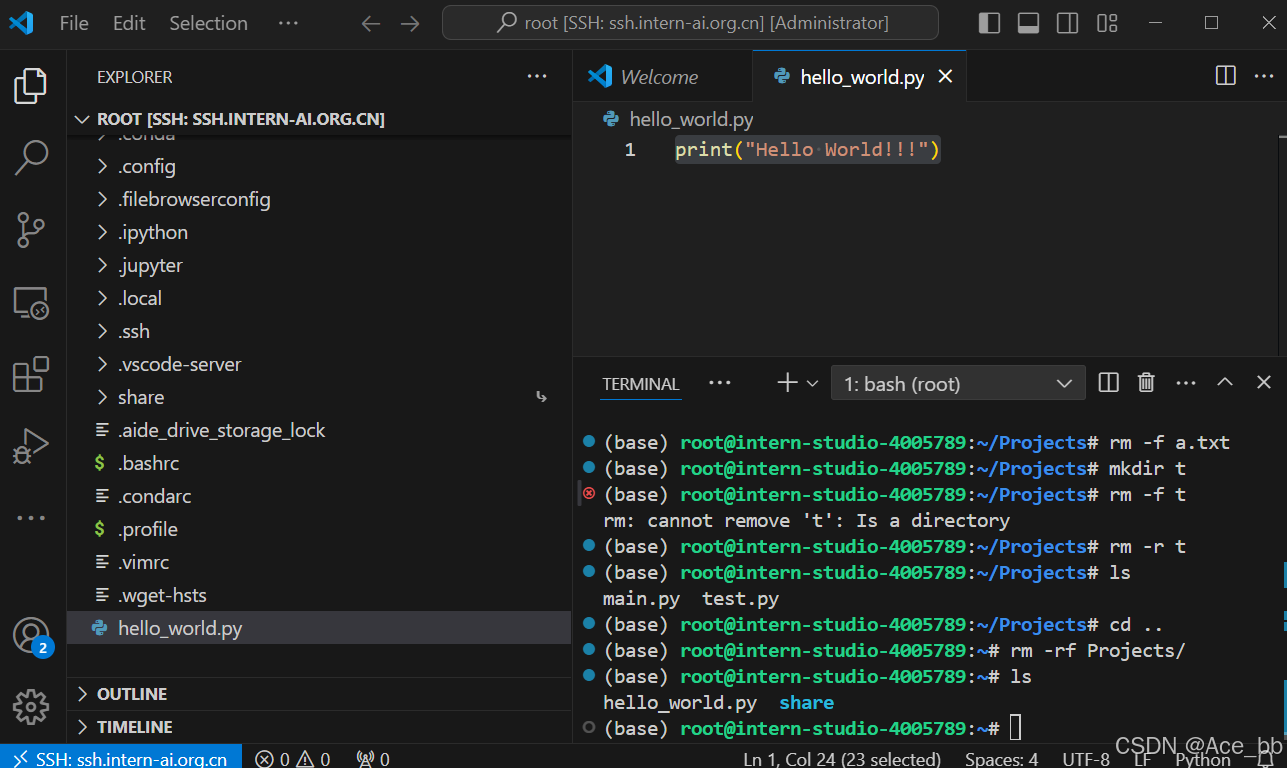1287x768 pixels.
Task: Expand the .ipython folder
Action: click(x=319, y=232)
